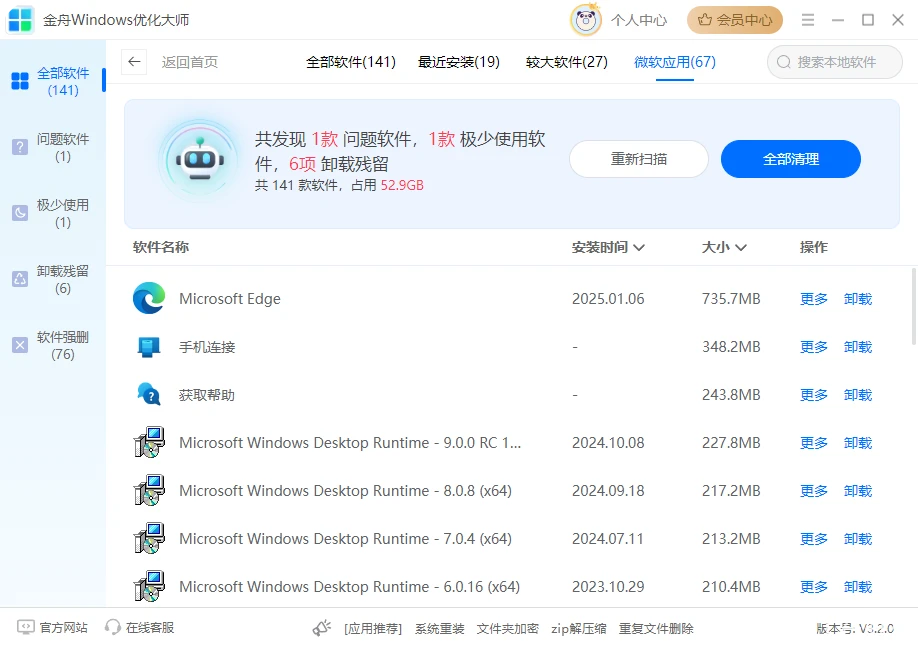Uninstall 获取帮助 via 卸载
918x647 pixels.
[858, 395]
